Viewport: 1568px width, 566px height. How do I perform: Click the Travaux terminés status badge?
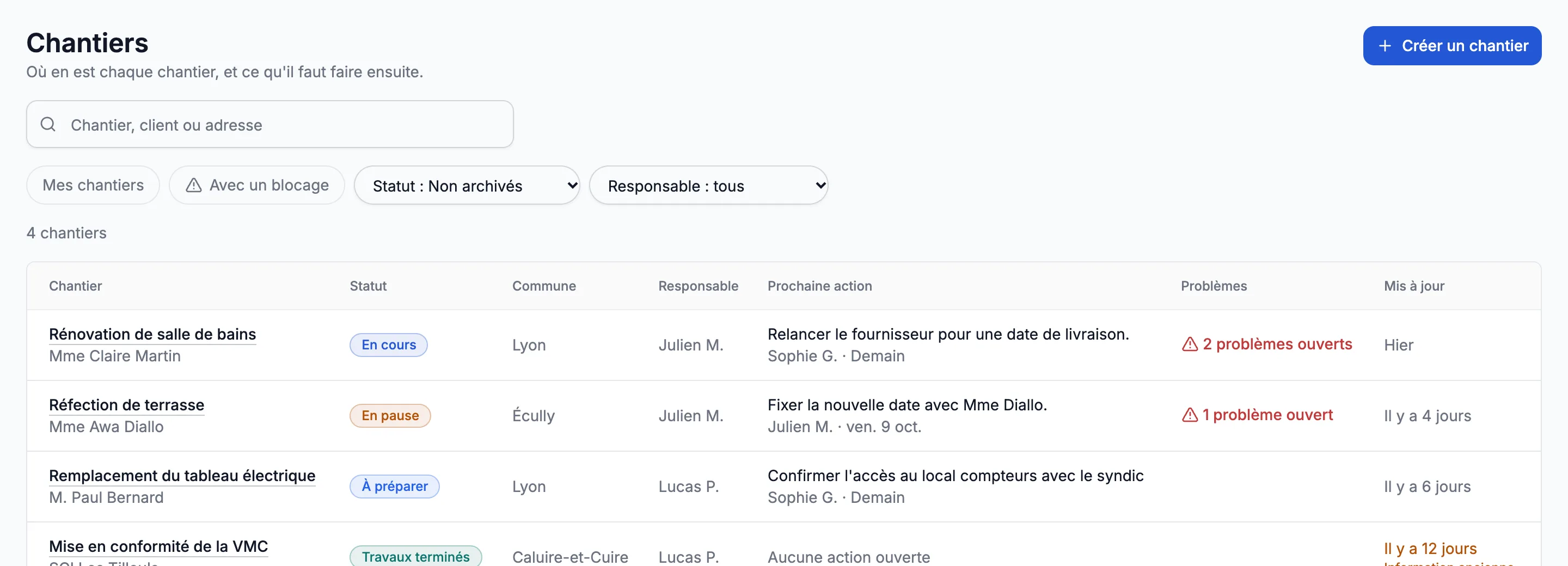(416, 556)
